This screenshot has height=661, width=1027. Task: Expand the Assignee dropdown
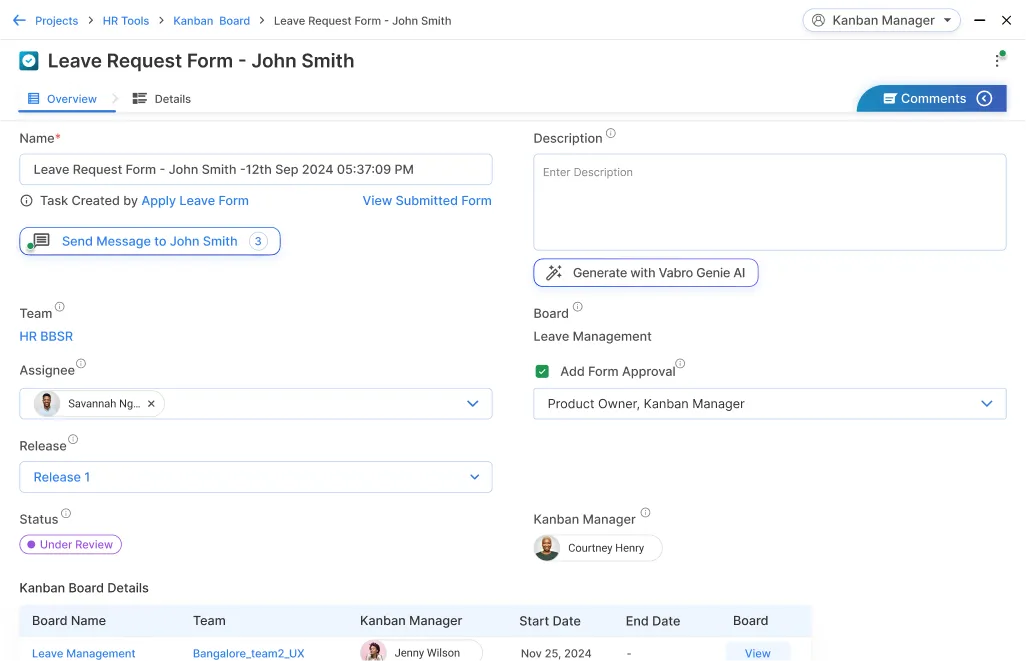tap(473, 404)
